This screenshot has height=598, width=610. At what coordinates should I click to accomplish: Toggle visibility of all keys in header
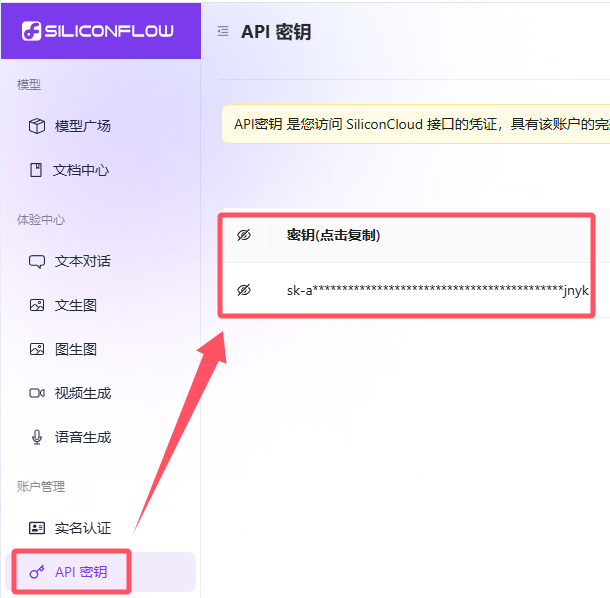[x=244, y=235]
